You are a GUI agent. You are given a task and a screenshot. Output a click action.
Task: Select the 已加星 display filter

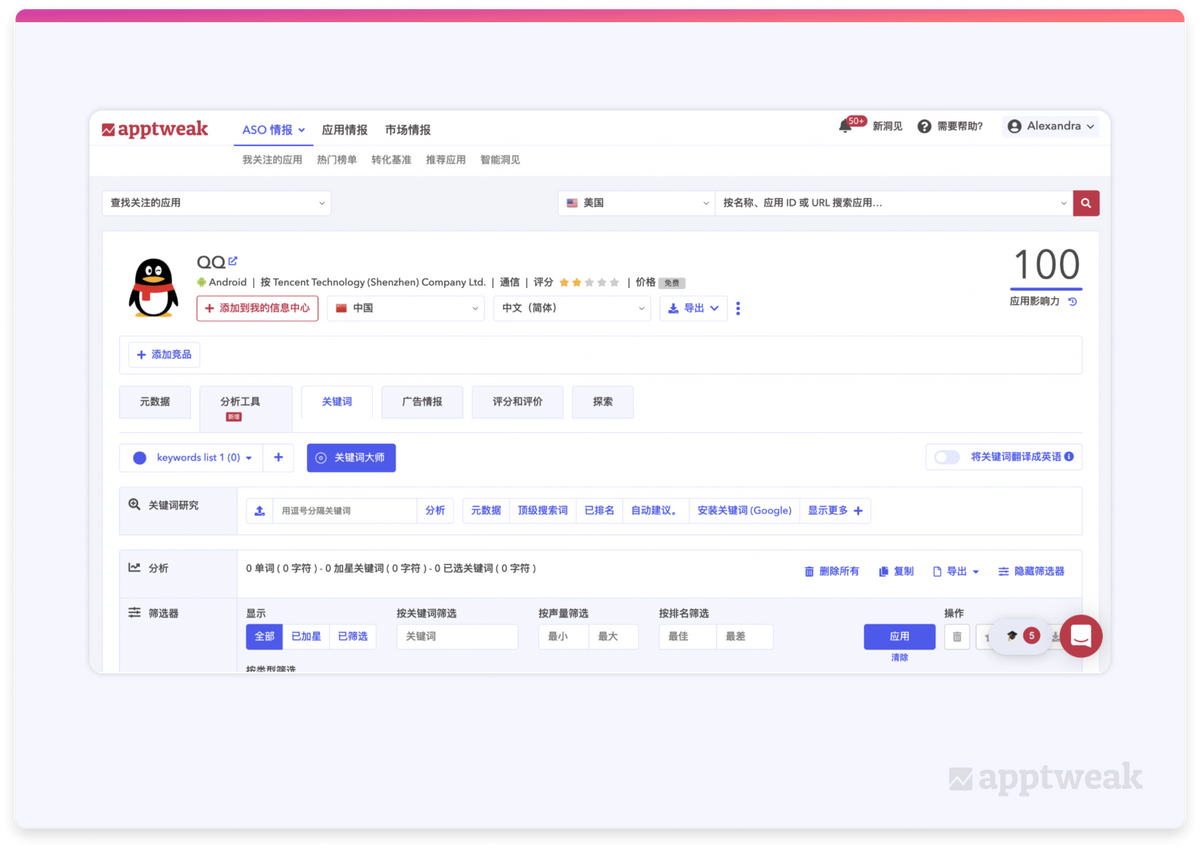pos(306,636)
